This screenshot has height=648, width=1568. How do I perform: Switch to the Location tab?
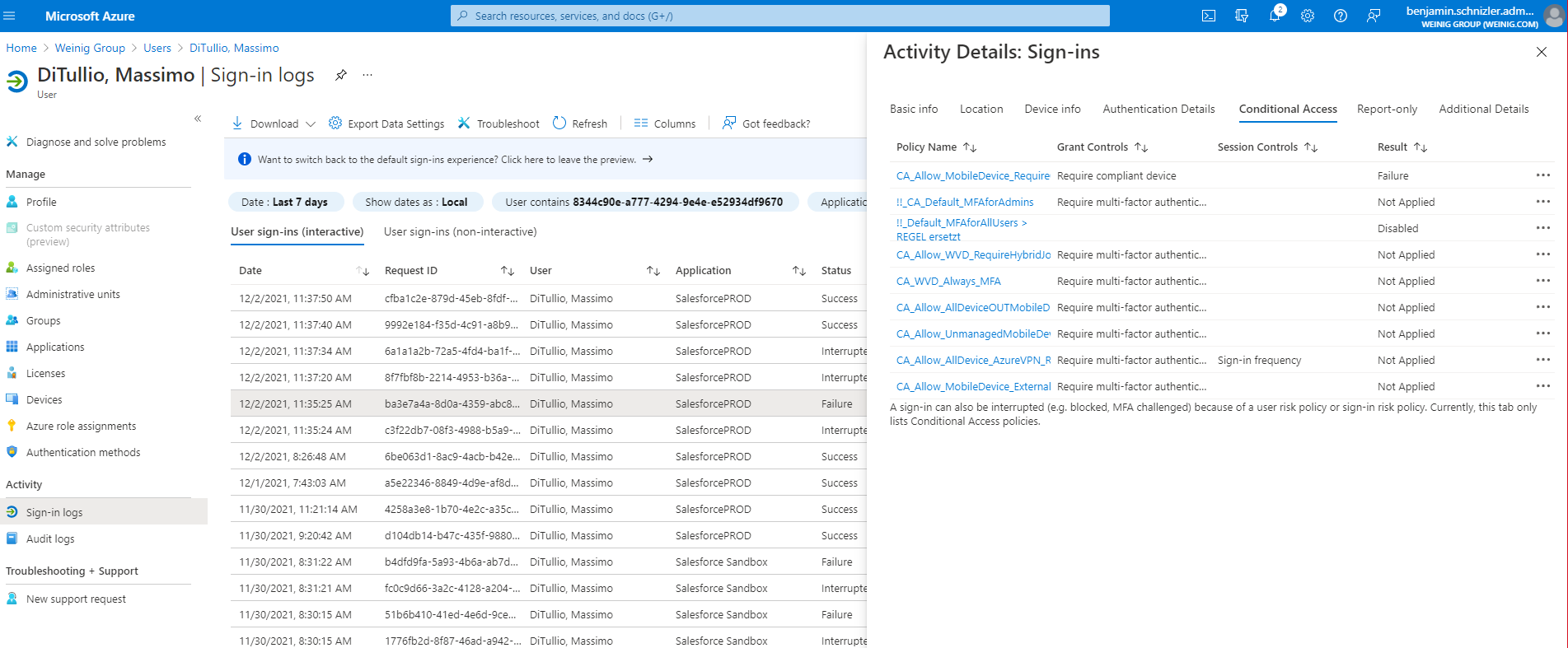pyautogui.click(x=981, y=109)
